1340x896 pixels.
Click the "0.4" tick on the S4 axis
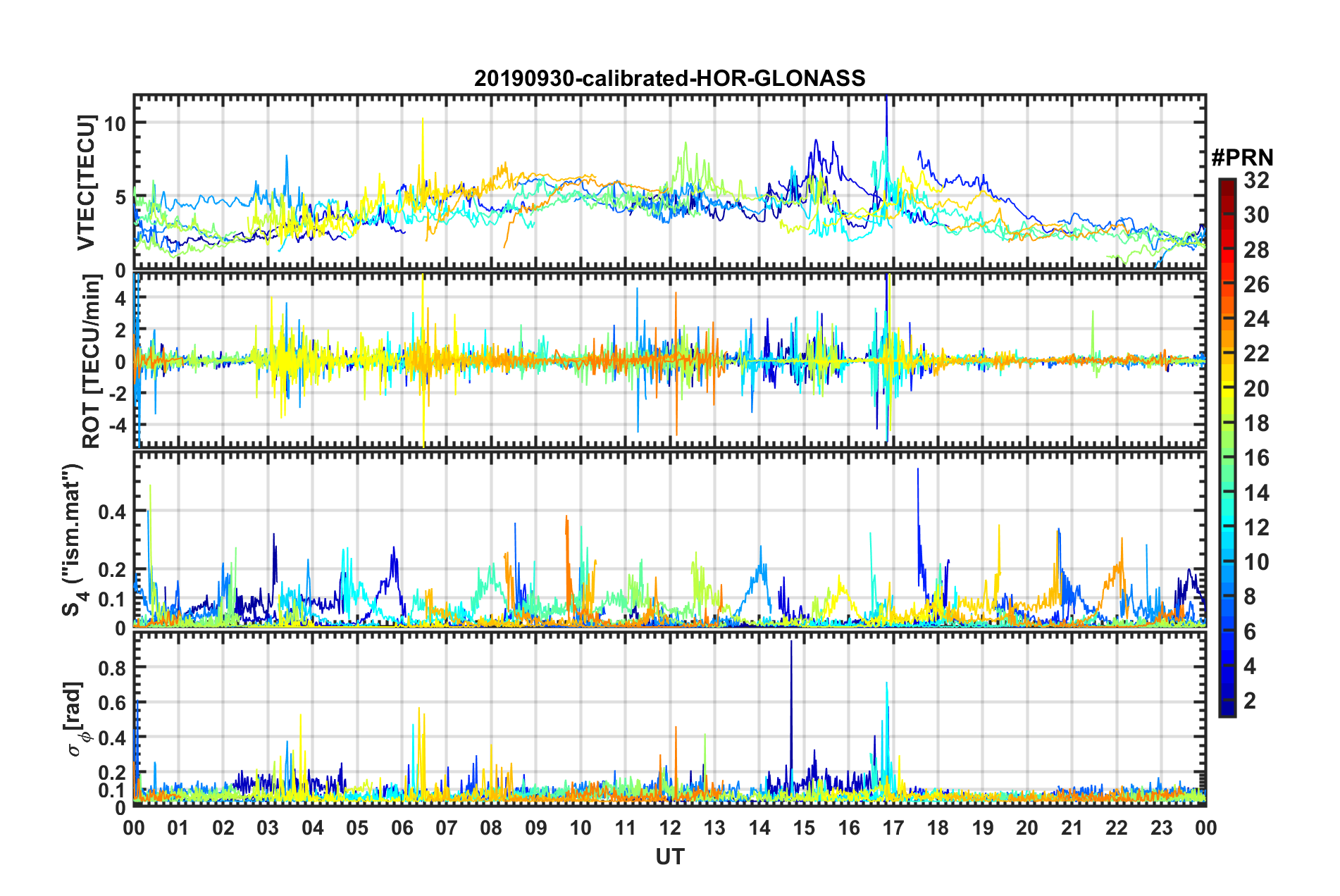pos(113,511)
